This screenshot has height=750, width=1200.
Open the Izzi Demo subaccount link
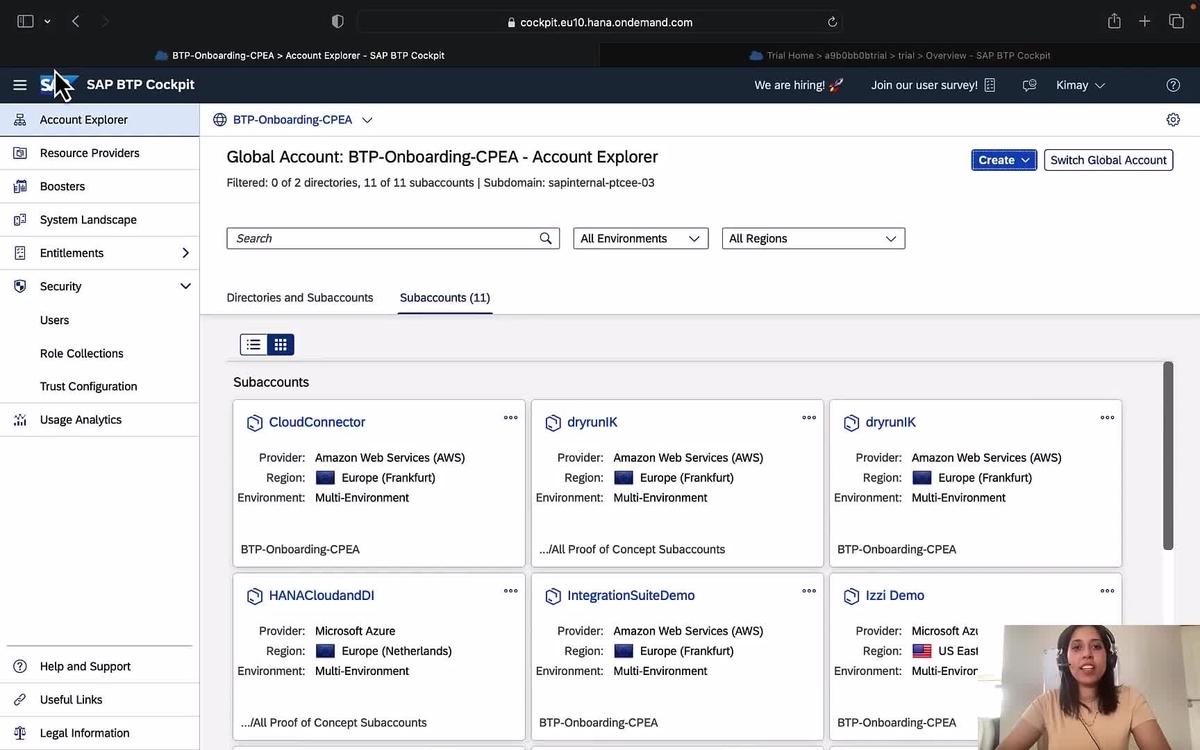coord(894,595)
